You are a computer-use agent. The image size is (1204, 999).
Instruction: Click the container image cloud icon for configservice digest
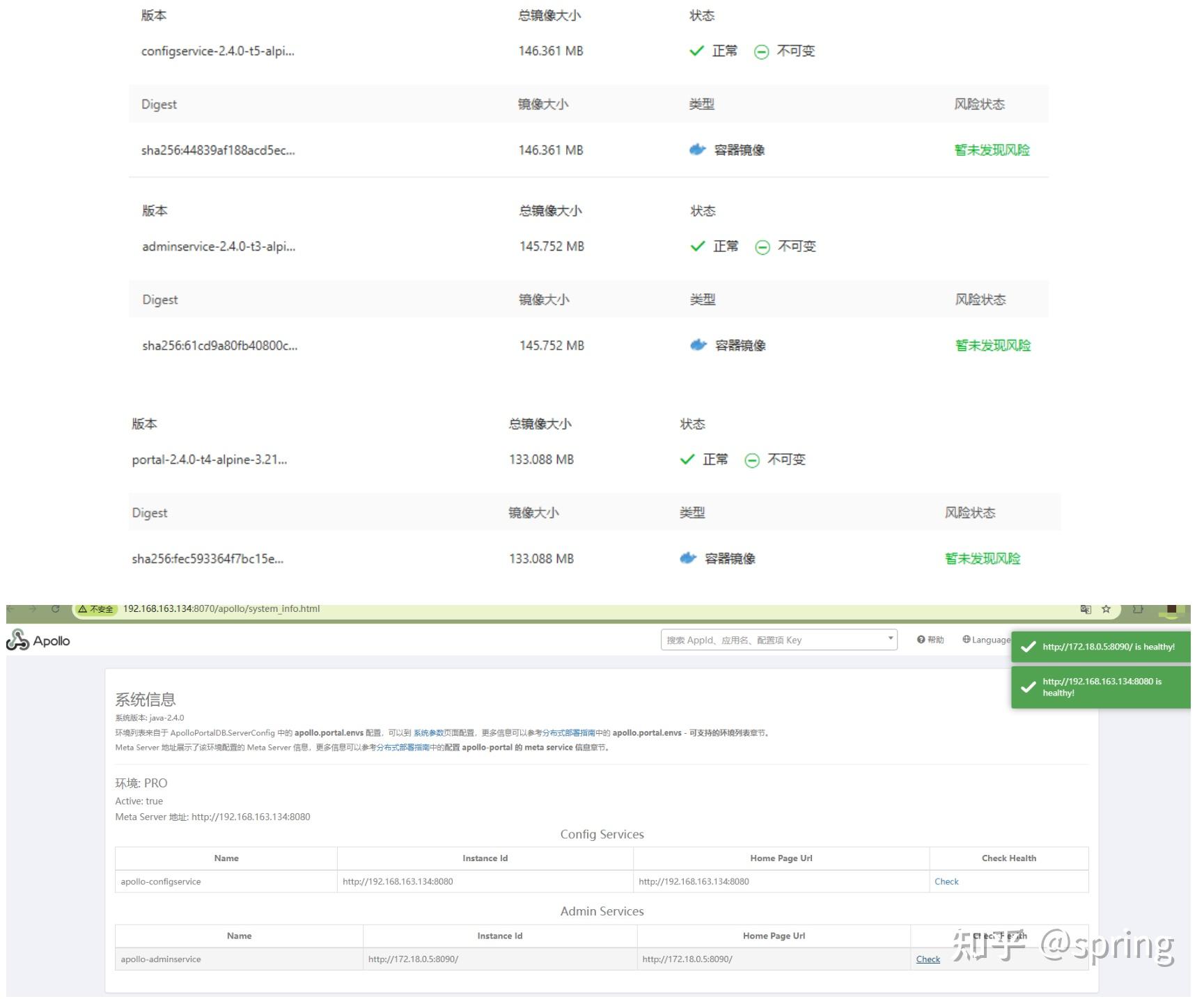coord(698,150)
